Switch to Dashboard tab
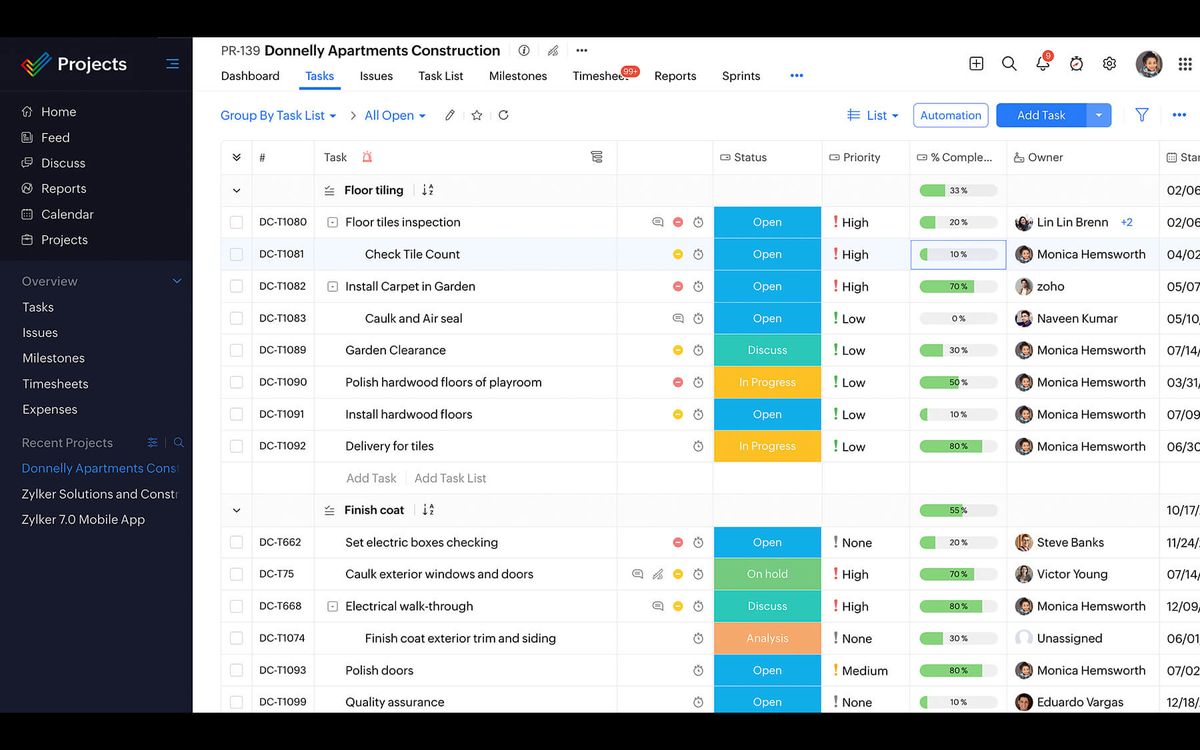This screenshot has width=1200, height=750. pos(250,76)
